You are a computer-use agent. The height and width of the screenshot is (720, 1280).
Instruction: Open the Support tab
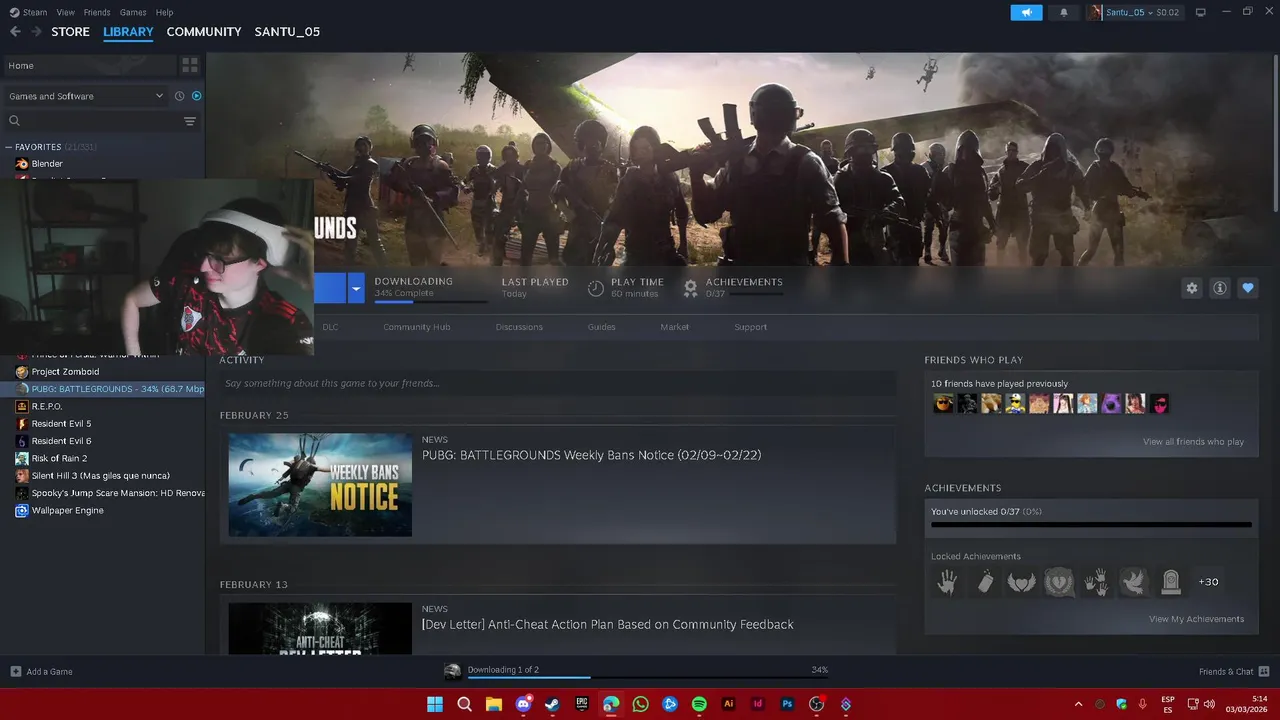pos(751,327)
